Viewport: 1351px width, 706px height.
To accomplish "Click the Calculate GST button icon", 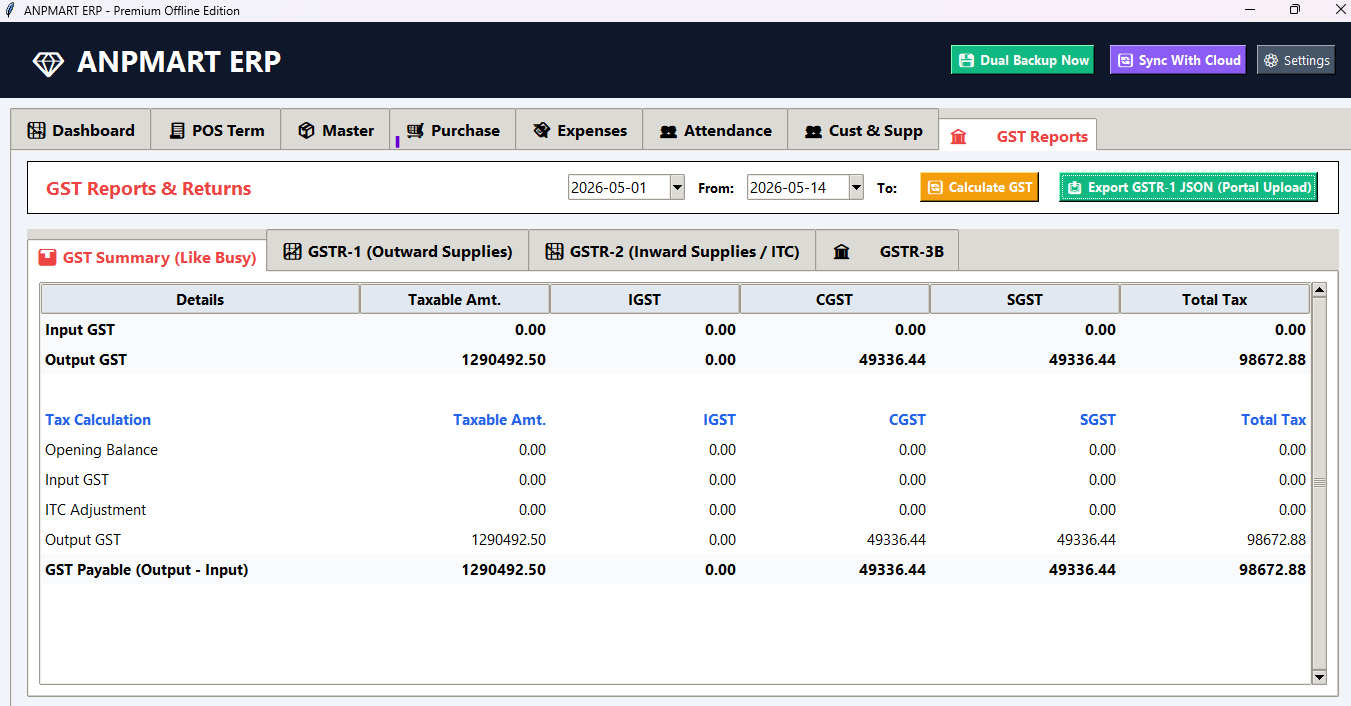I will [x=935, y=187].
